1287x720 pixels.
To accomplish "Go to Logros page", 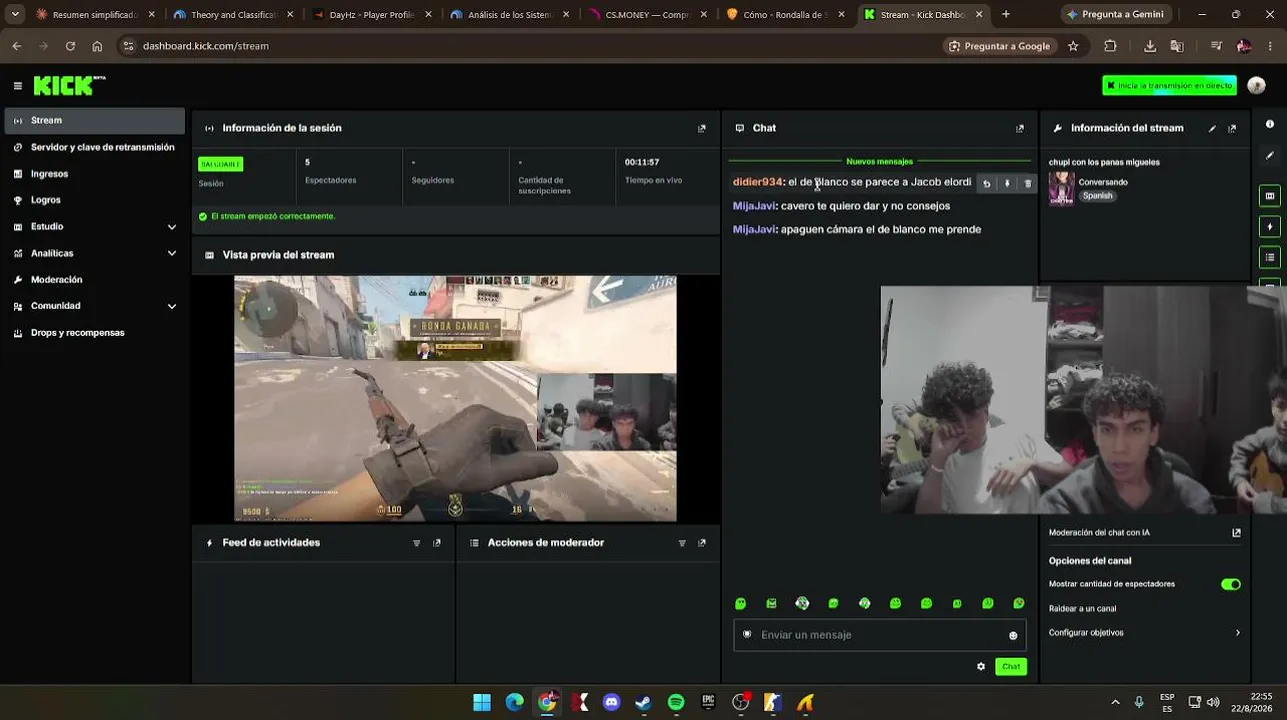I will coord(93,200).
